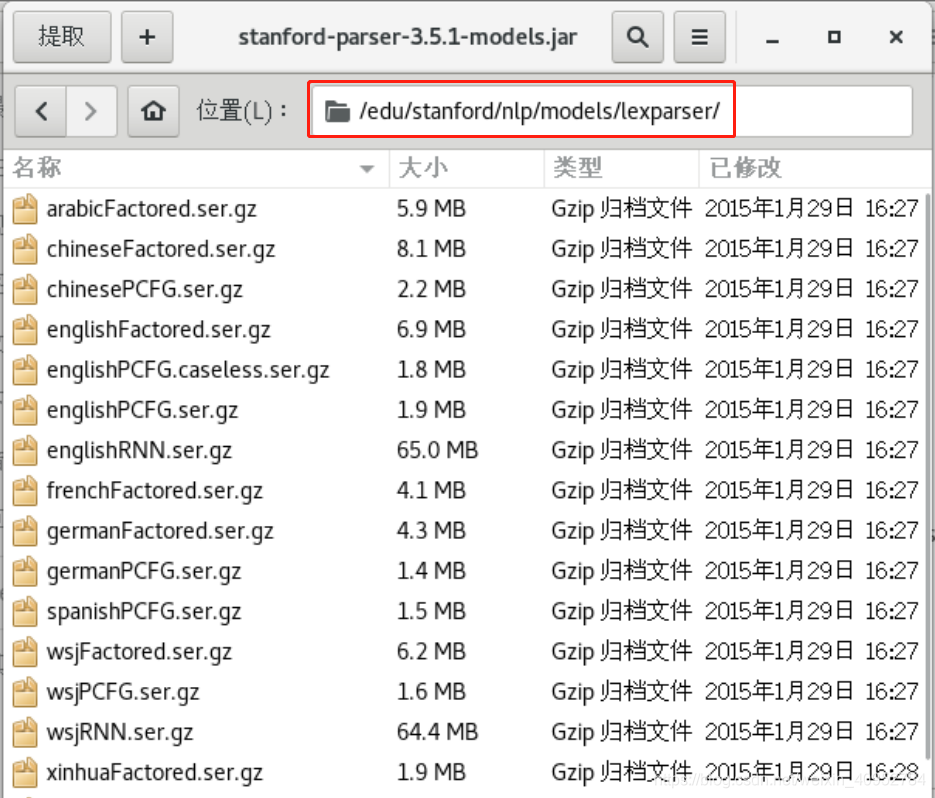Click the back navigation arrow
The height and width of the screenshot is (798, 935).
pyautogui.click(x=40, y=110)
